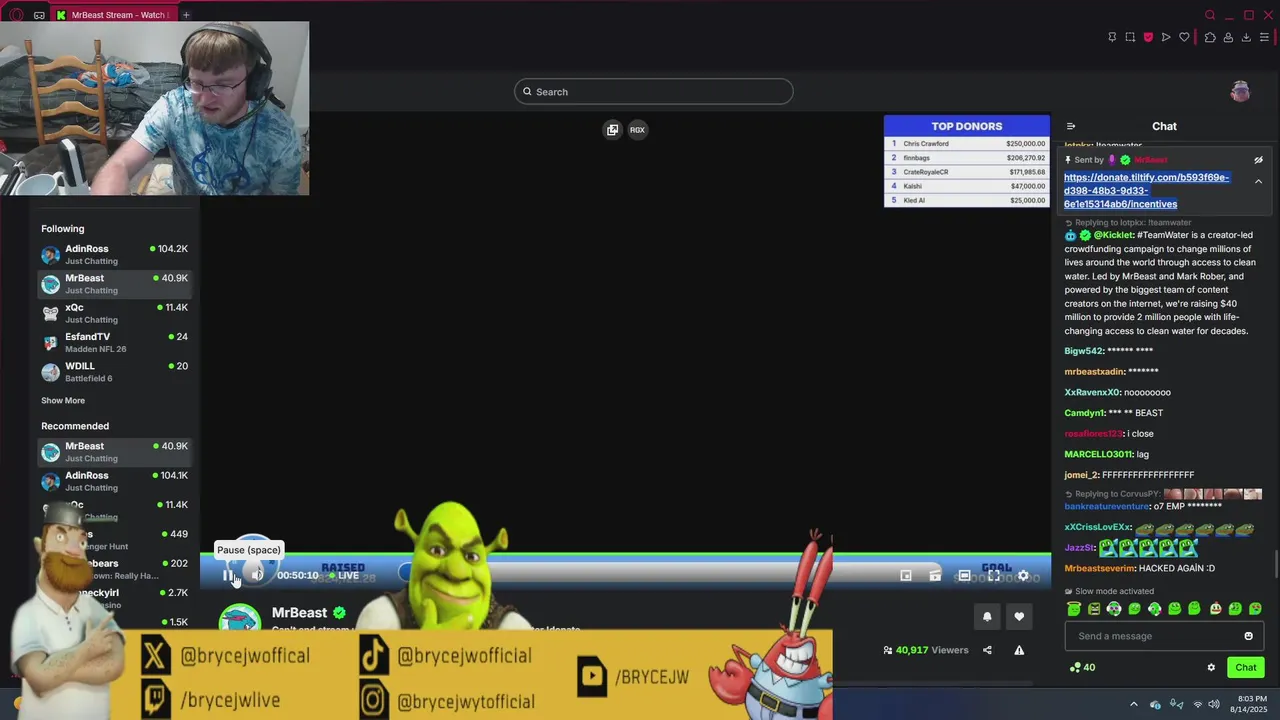Image resolution: width=1280 pixels, height=720 pixels.
Task: Click MrBeast channel name under player
Action: pos(299,613)
